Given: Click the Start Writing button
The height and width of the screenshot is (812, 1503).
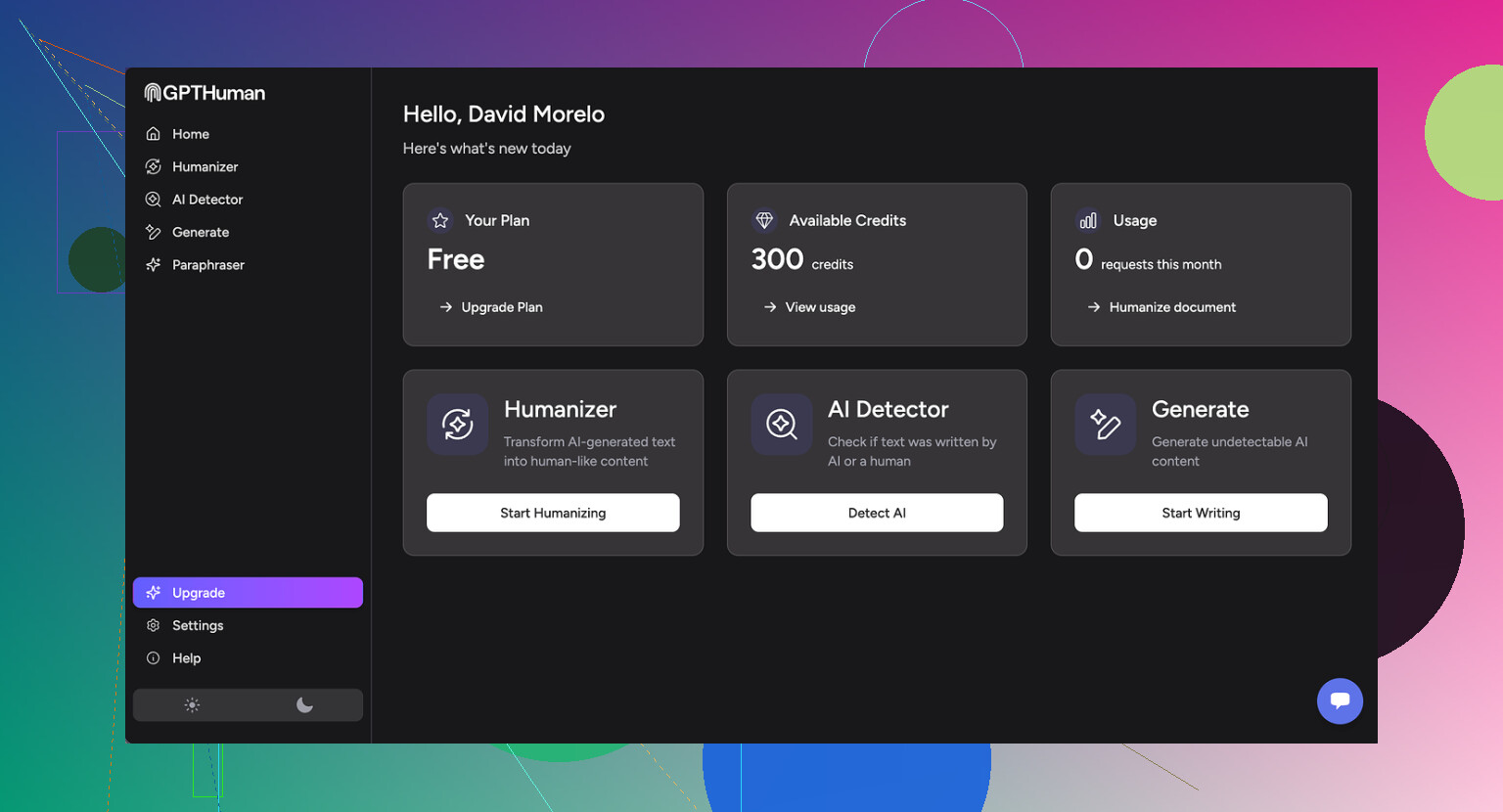Looking at the screenshot, I should coord(1201,513).
